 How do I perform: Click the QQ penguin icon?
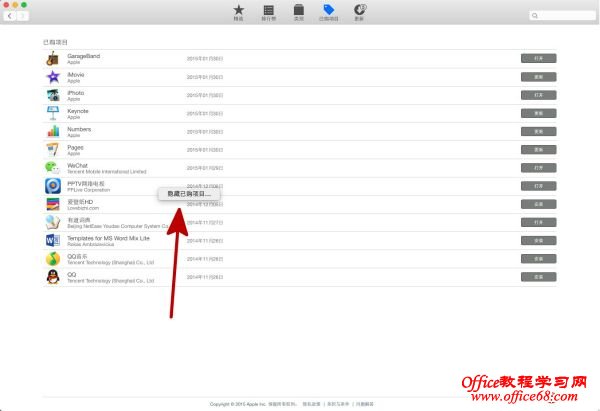point(53,277)
